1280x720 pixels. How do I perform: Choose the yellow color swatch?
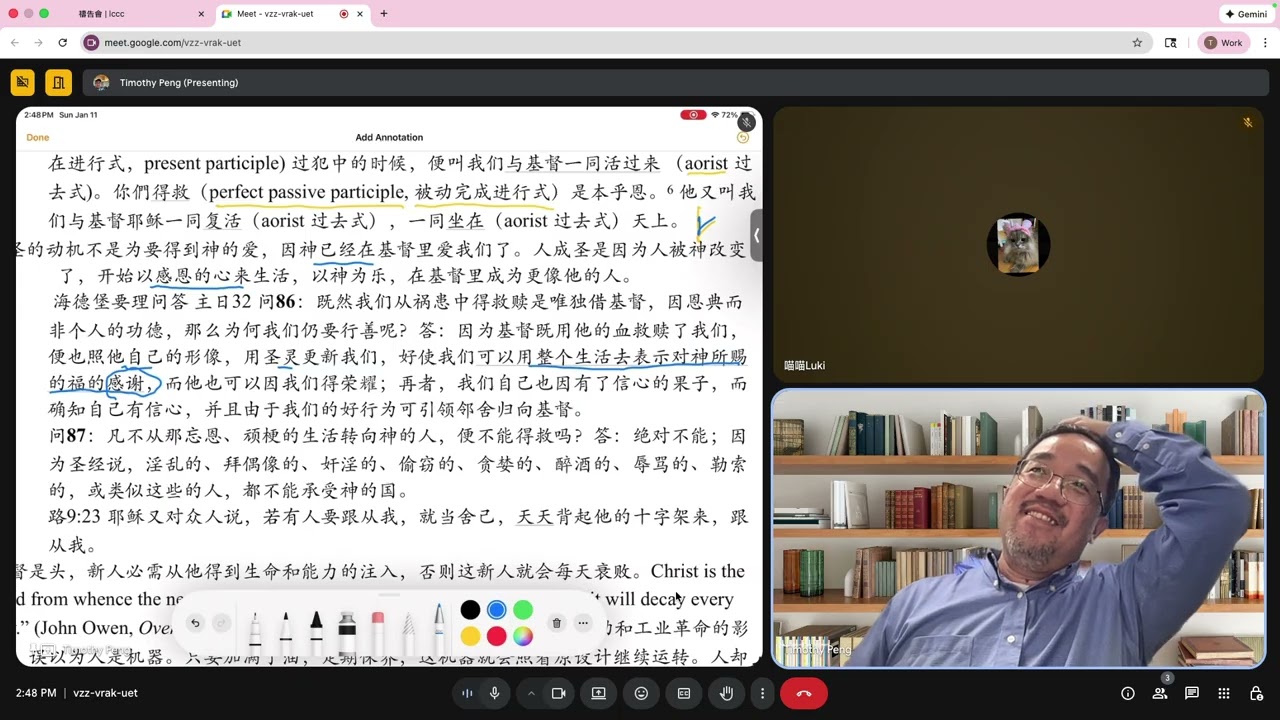click(470, 636)
